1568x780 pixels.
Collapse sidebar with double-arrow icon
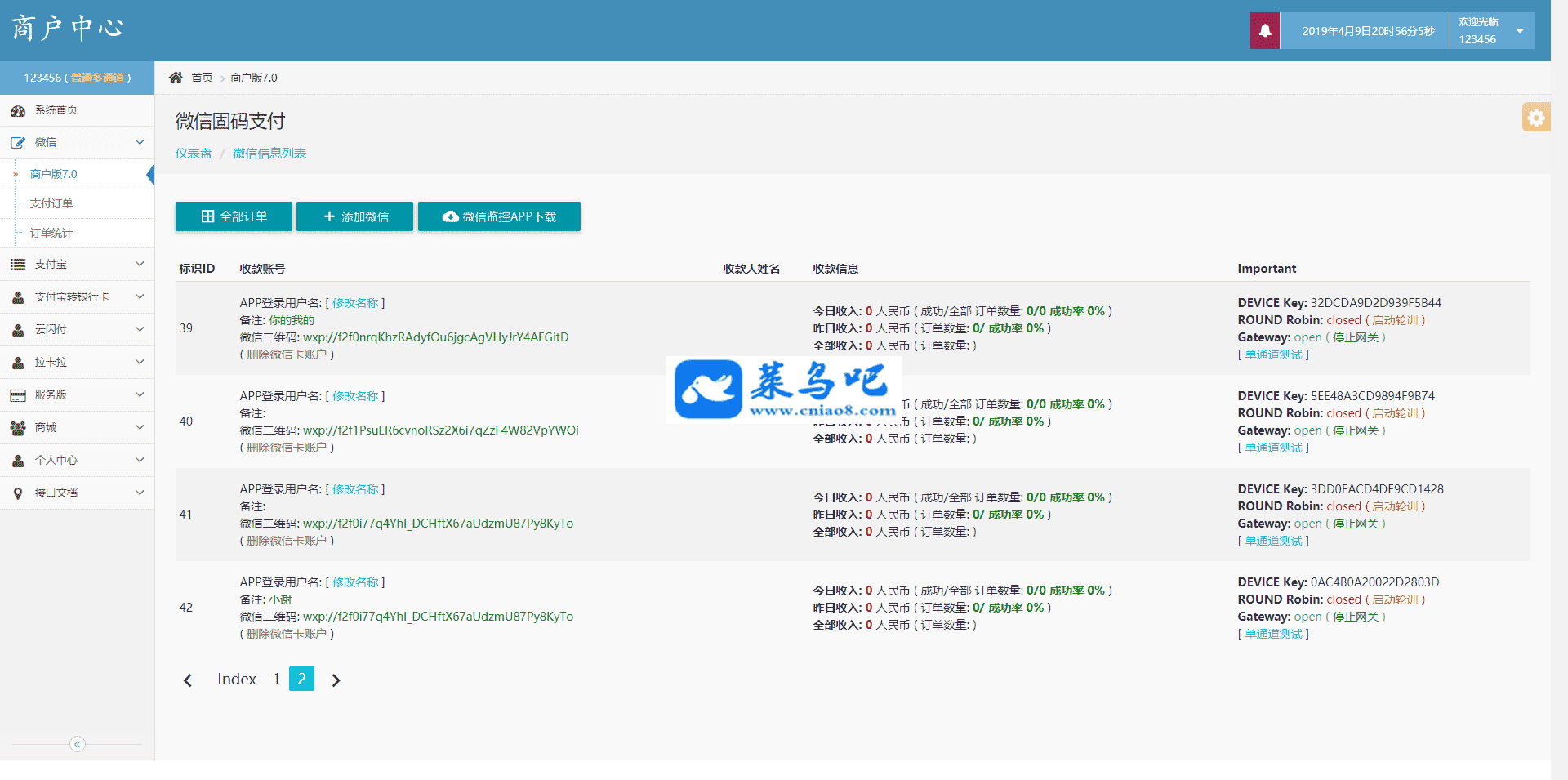click(78, 744)
